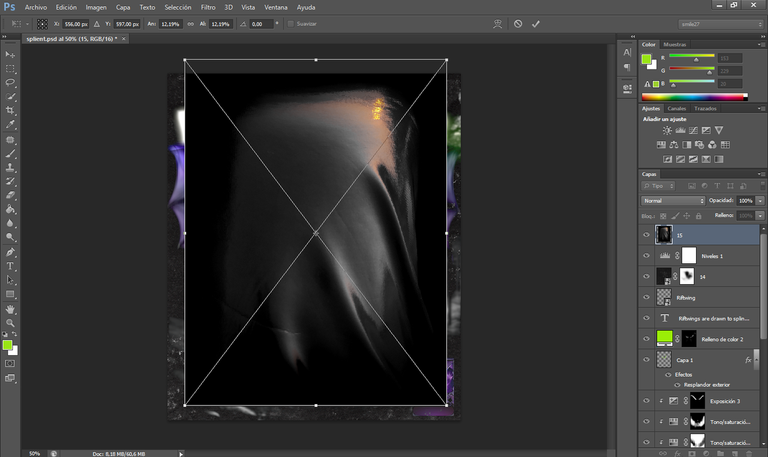Open the Color panel options menu

[761, 45]
